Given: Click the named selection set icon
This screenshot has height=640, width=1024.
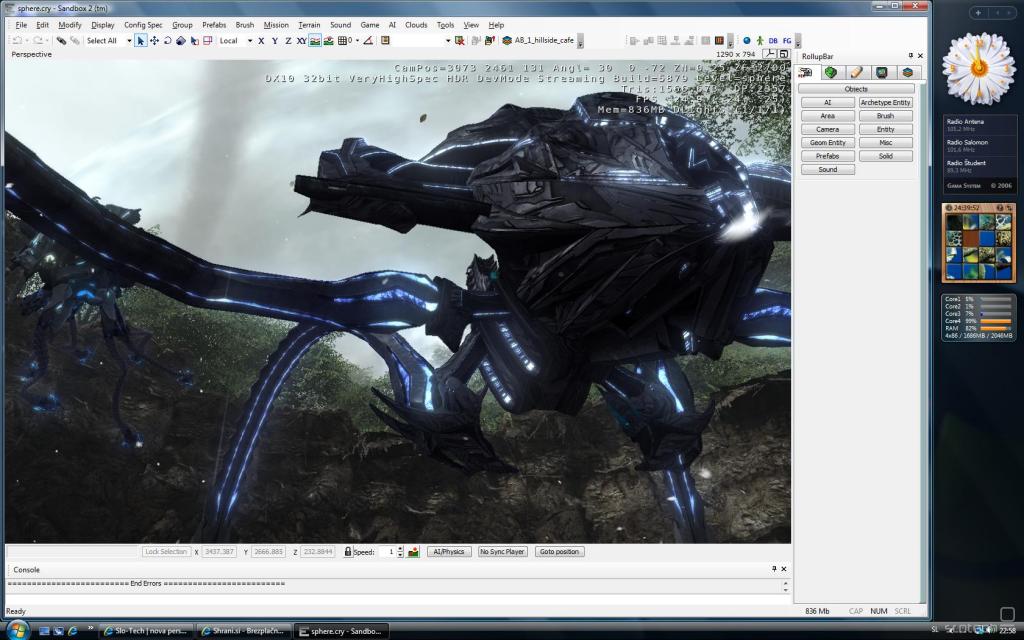Looking at the screenshot, I should (385, 40).
